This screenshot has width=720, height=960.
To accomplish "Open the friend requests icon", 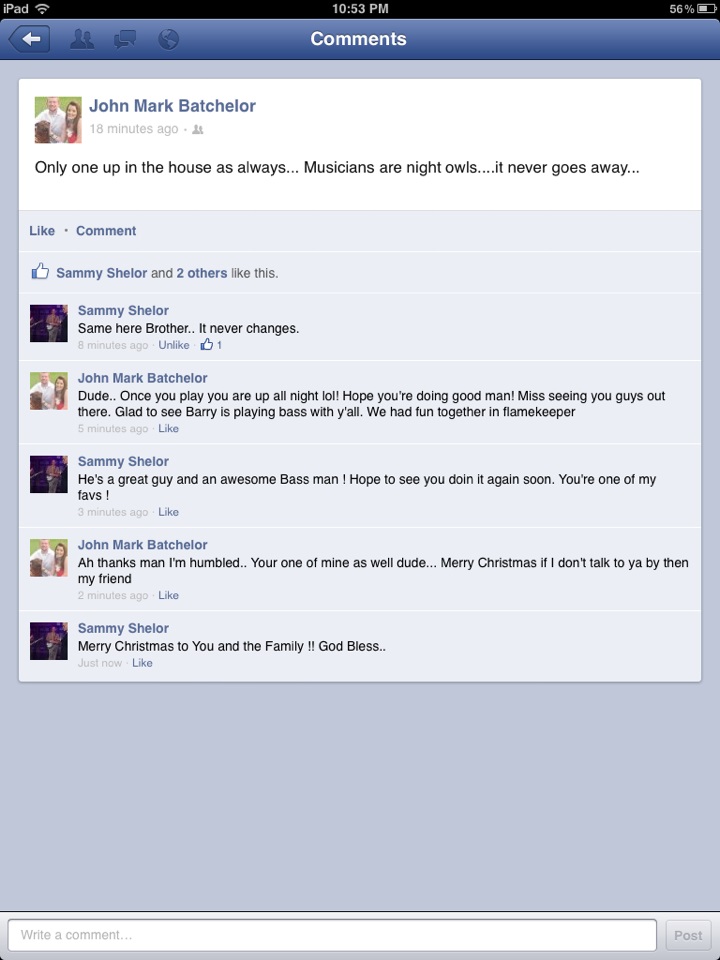I will point(82,39).
